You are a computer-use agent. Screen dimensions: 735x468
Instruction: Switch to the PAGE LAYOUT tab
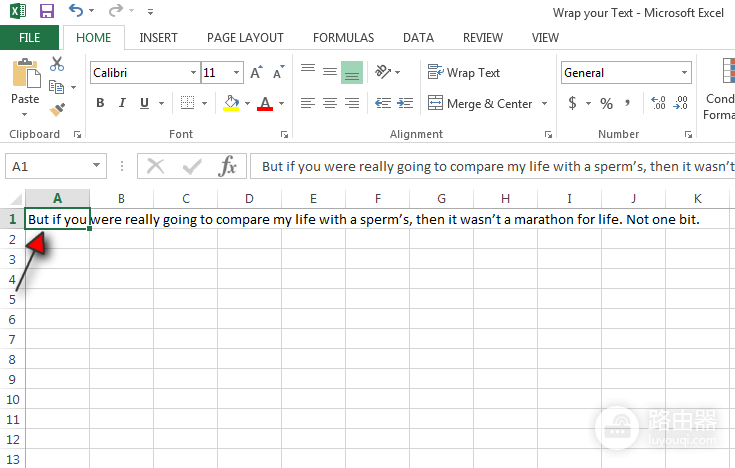[245, 38]
